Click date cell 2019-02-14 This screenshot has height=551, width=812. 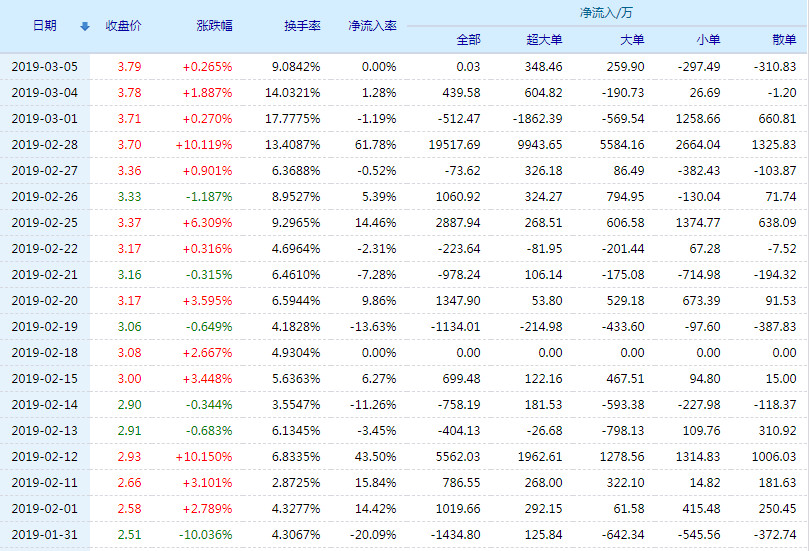point(45,404)
